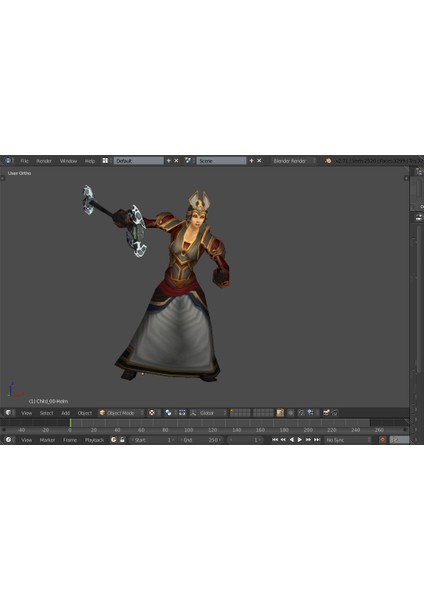Viewport: 424px width, 600px height.
Task: Open the Window menu
Action: tap(68, 161)
